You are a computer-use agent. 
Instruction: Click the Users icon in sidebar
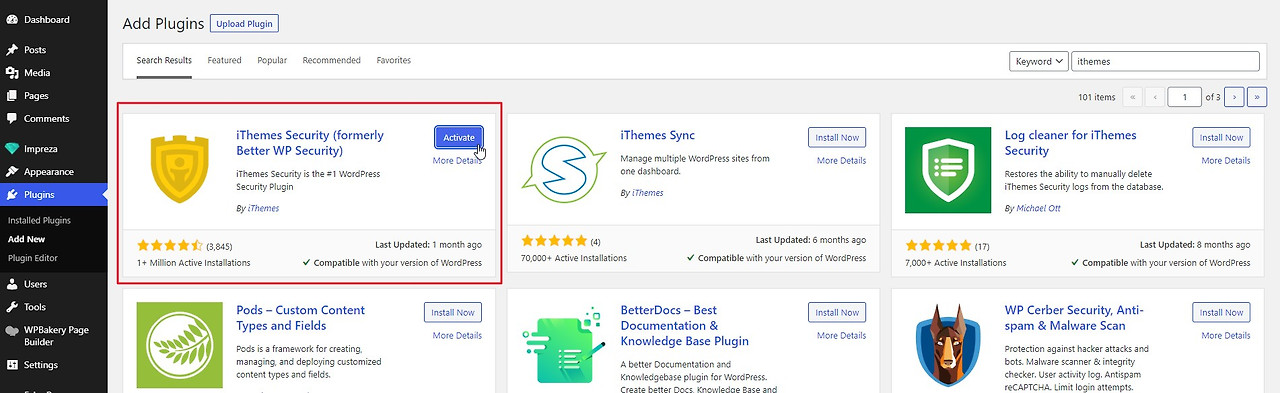click(x=12, y=284)
